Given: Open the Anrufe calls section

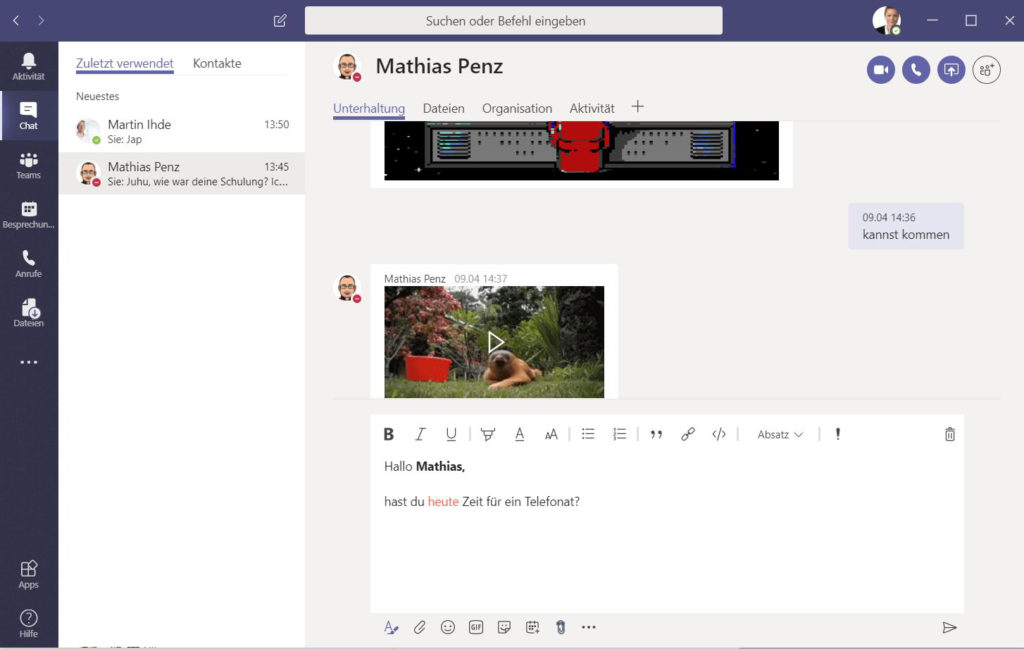Looking at the screenshot, I should pyautogui.click(x=29, y=264).
